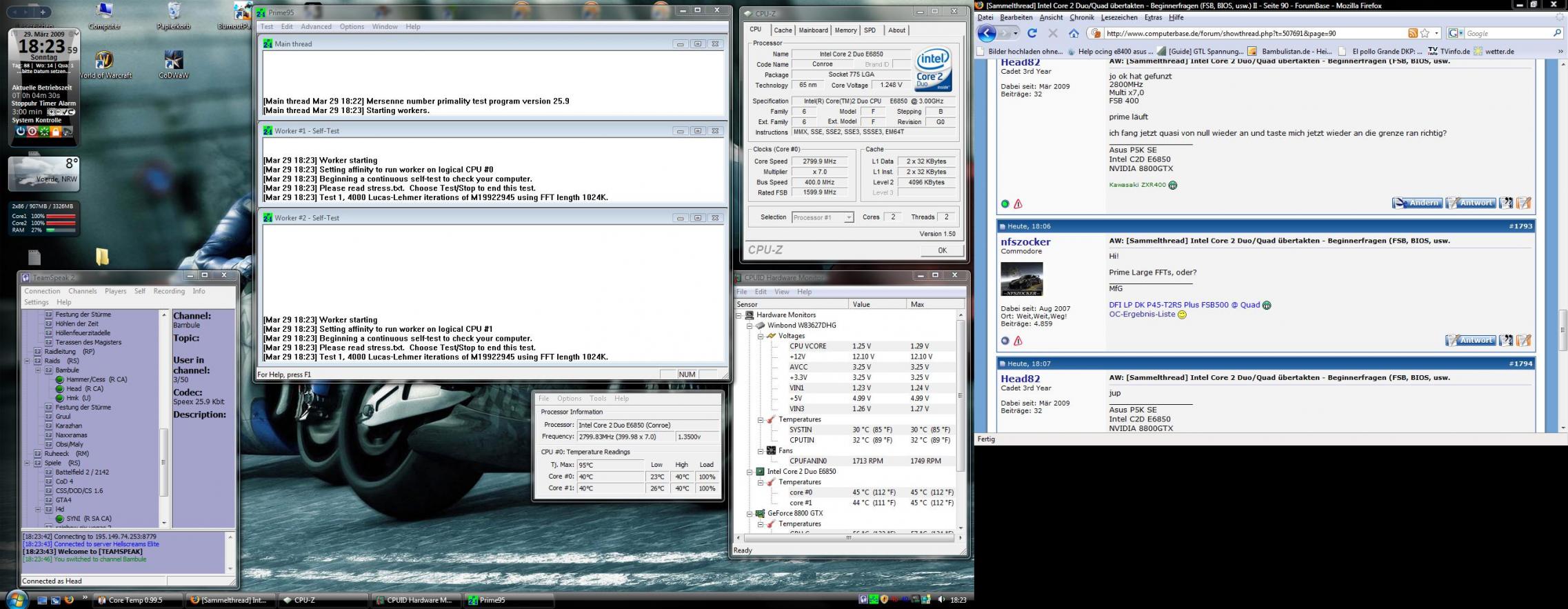Click nfszocker's avatar thumbnail

(1022, 279)
